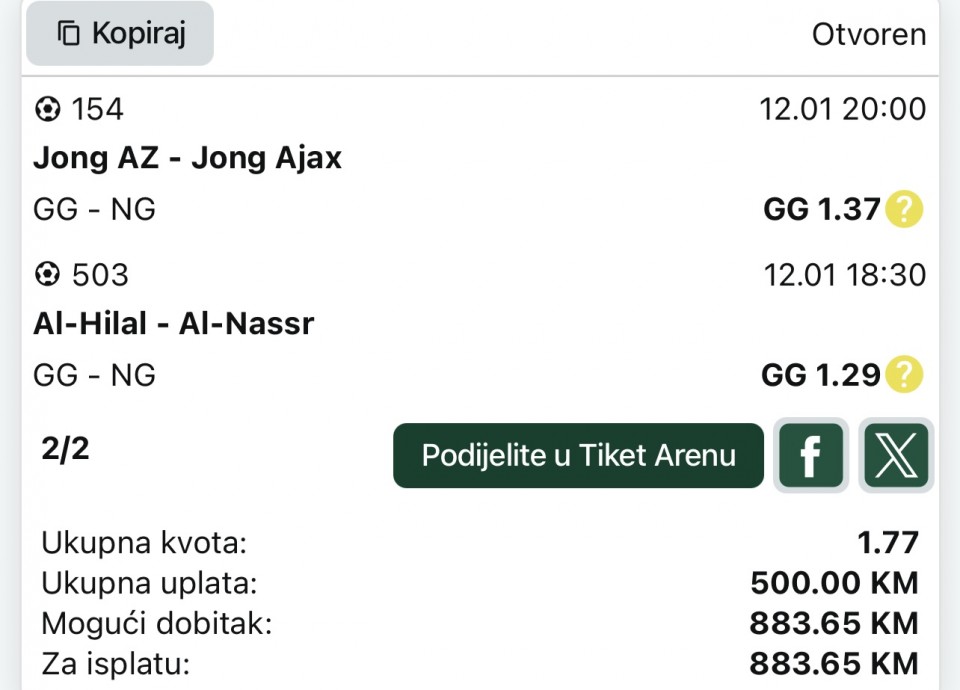Click the Za isplatu 883.65 KM amount
This screenshot has height=690, width=960.
click(x=834, y=663)
